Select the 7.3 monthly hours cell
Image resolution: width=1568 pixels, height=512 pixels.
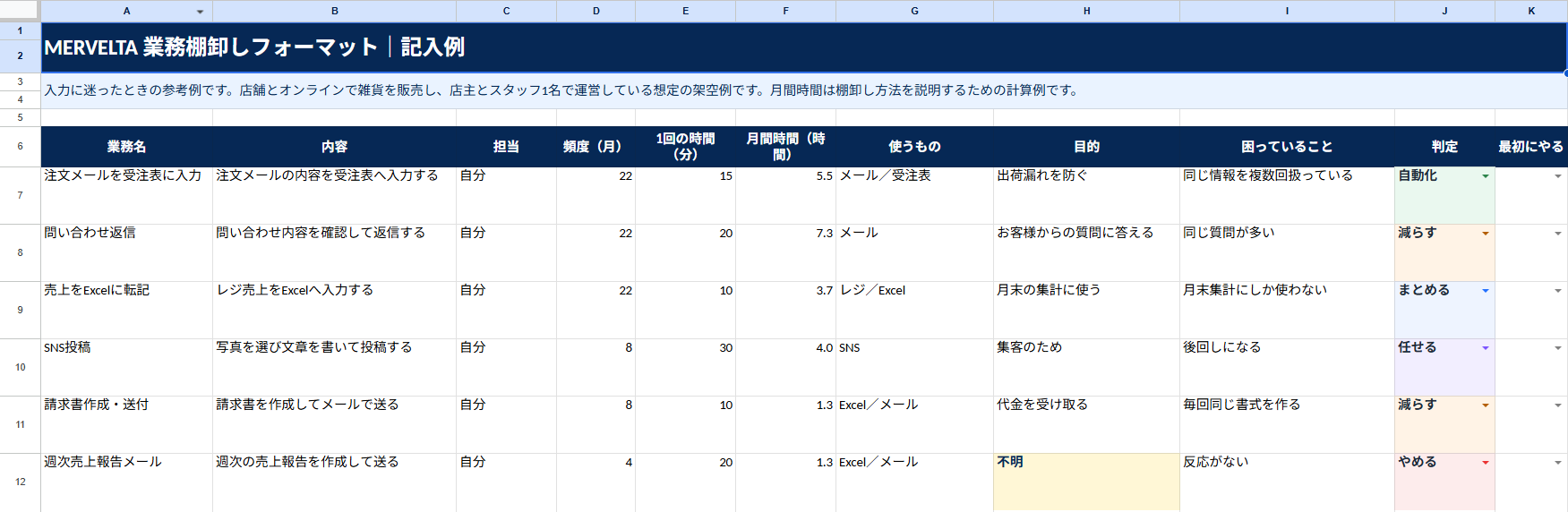point(785,252)
